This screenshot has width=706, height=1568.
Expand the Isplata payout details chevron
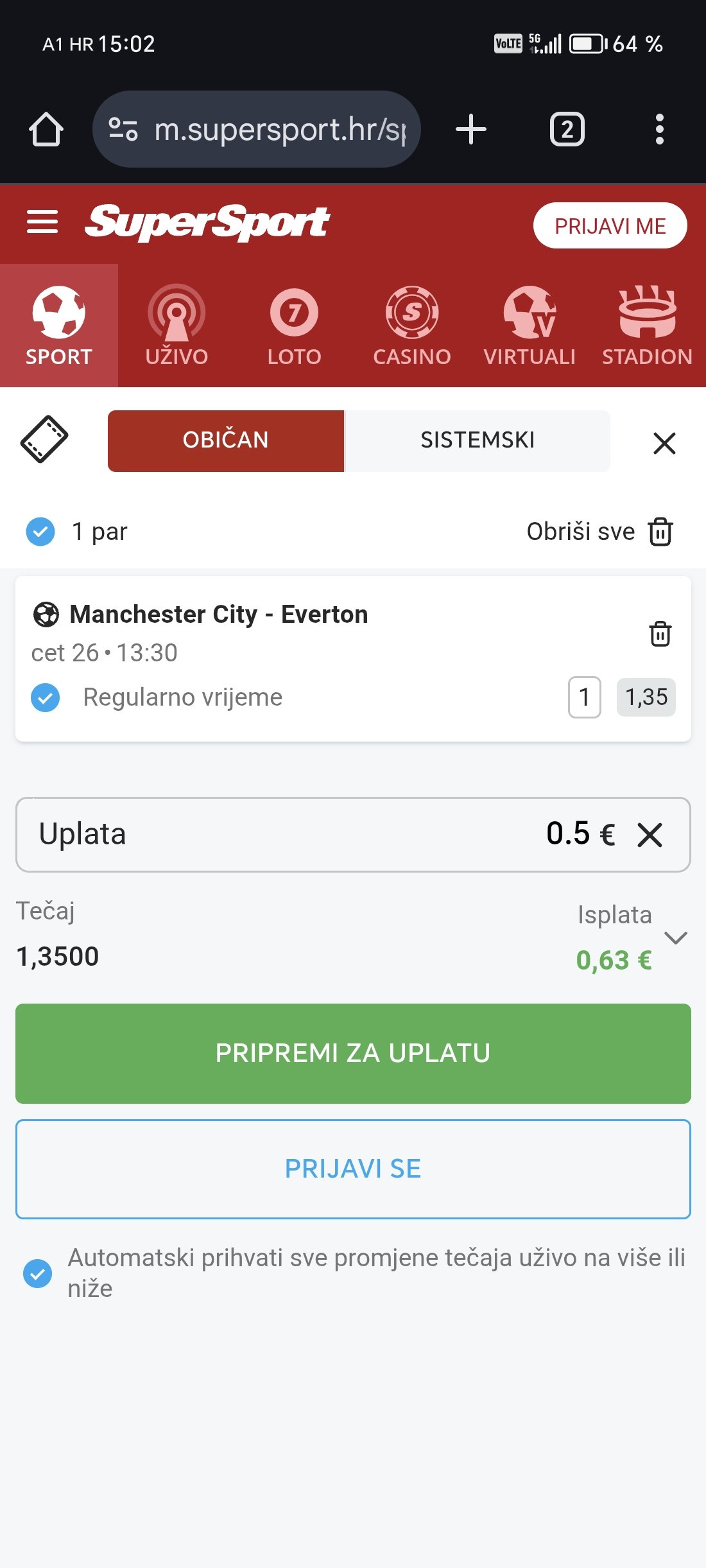(x=676, y=937)
